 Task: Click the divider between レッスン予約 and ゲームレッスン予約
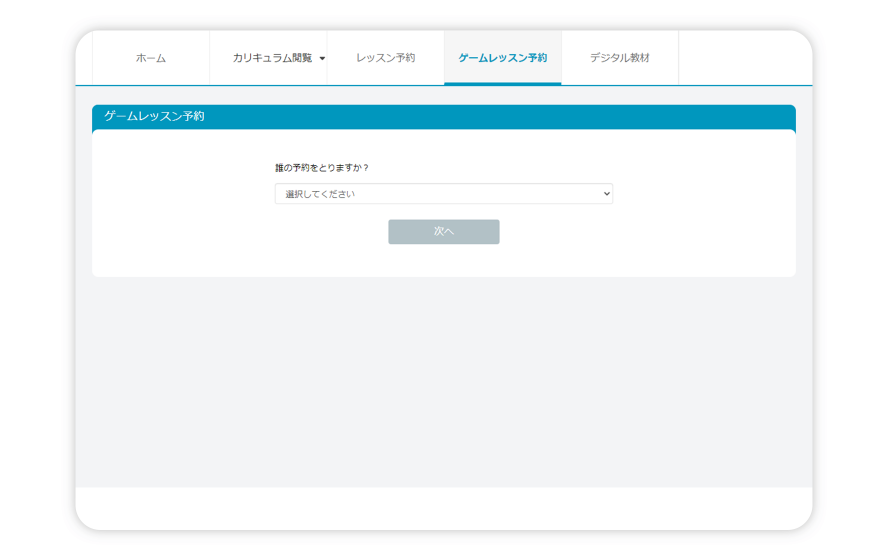pos(444,58)
